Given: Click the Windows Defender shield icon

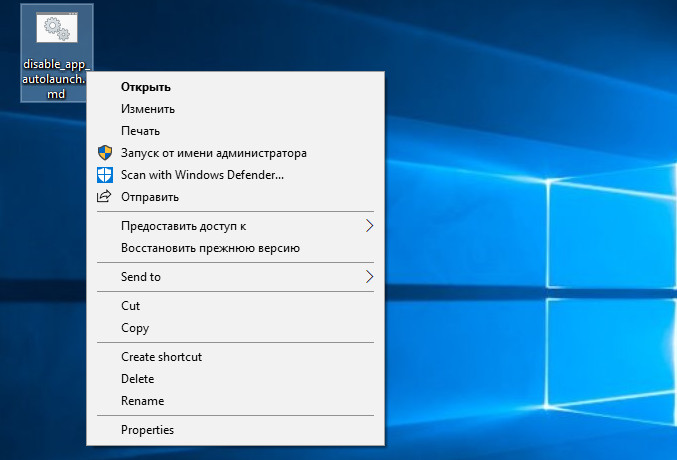Looking at the screenshot, I should point(104,175).
